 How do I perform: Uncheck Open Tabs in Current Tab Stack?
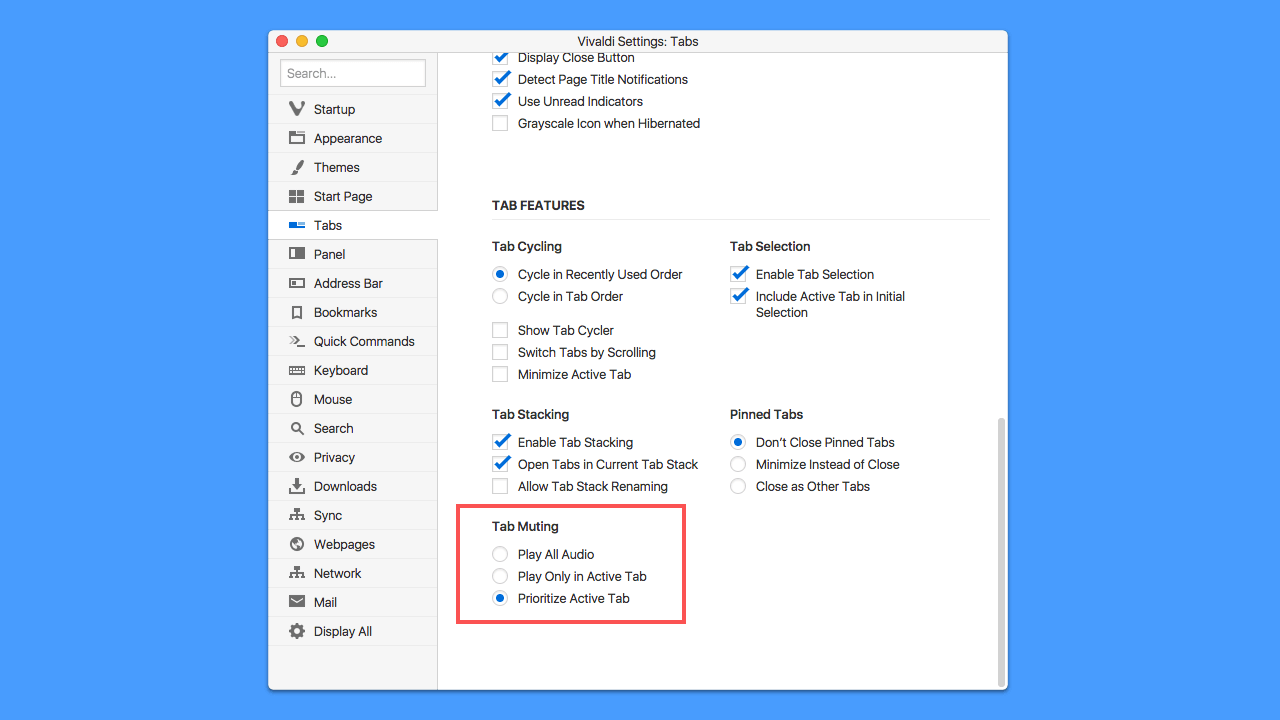500,464
